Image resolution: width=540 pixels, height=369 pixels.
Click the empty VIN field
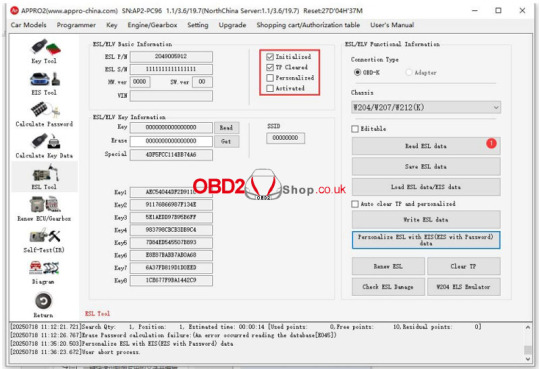coord(171,96)
